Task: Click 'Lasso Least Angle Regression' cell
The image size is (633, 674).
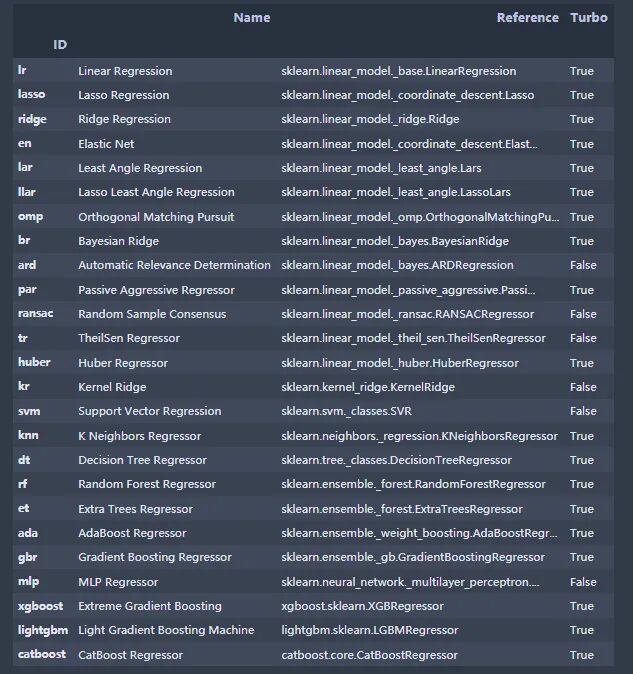Action: pos(156,192)
